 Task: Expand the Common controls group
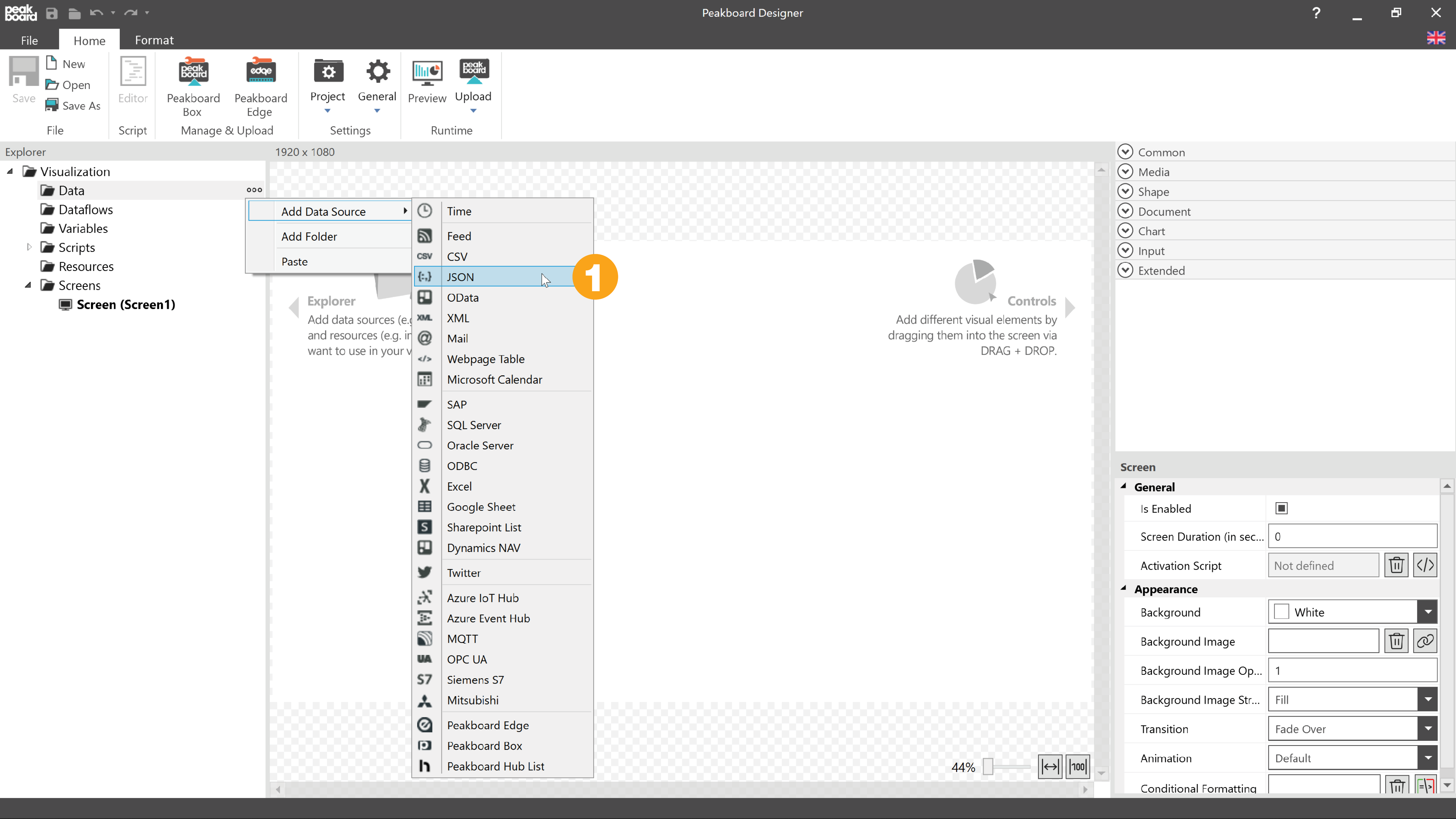[1125, 152]
